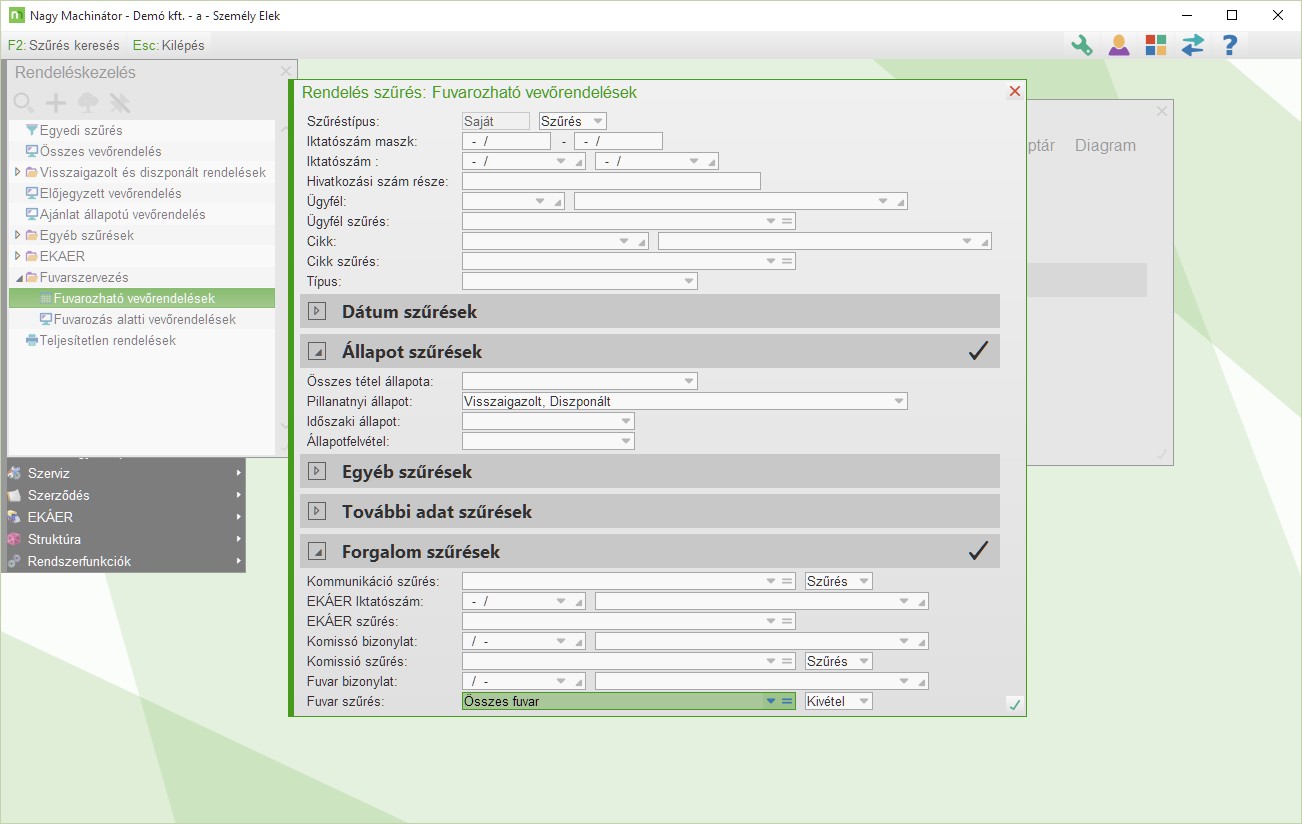Expand the EKAER tree folder
This screenshot has height=824, width=1302.
(17, 256)
